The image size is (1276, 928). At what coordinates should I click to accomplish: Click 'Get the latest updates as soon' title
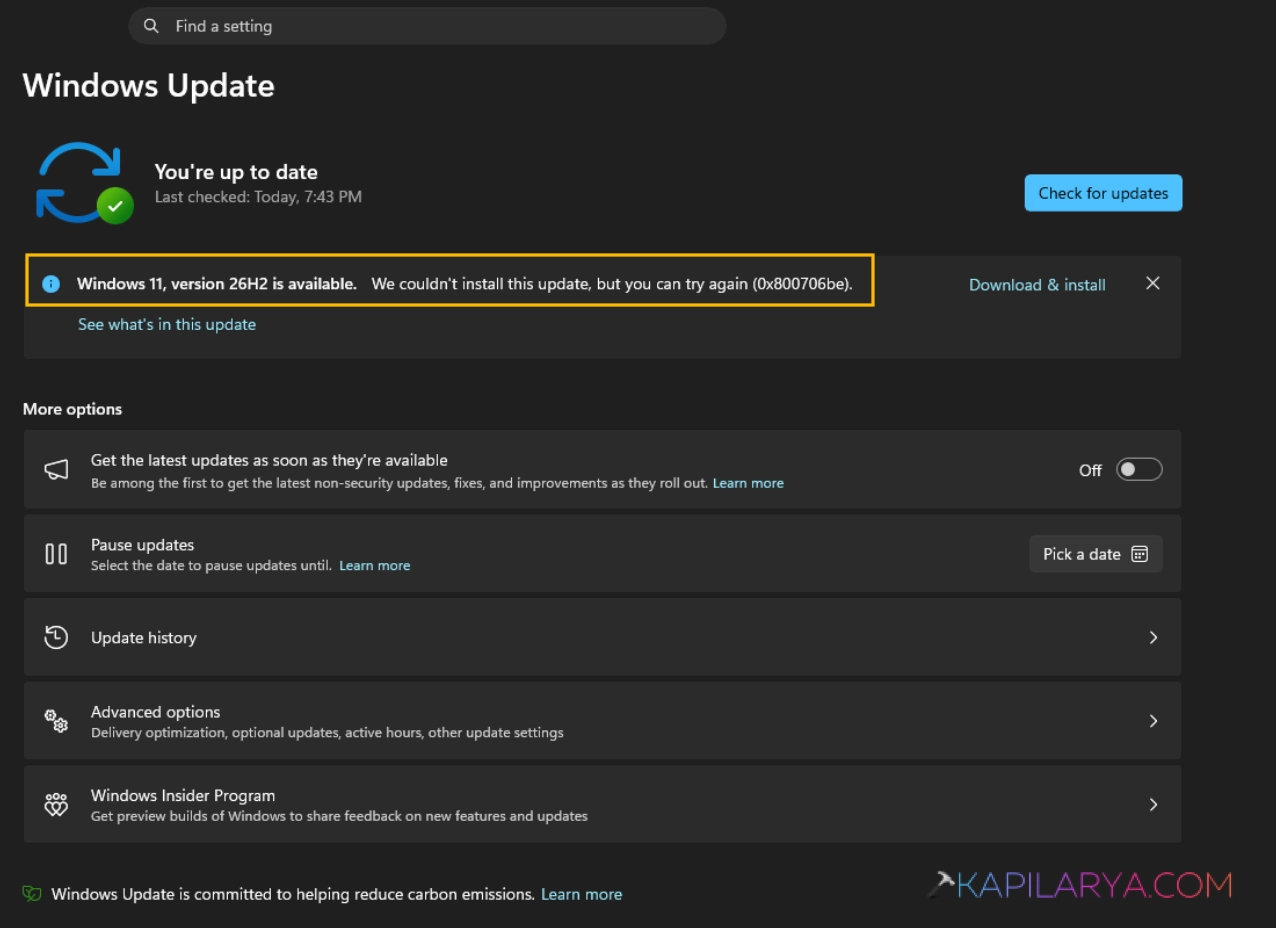click(x=269, y=461)
